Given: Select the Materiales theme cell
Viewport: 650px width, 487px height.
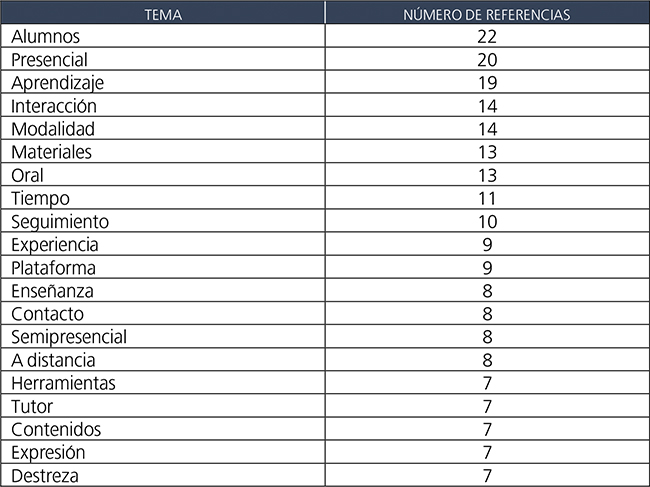Looking at the screenshot, I should [51, 152].
